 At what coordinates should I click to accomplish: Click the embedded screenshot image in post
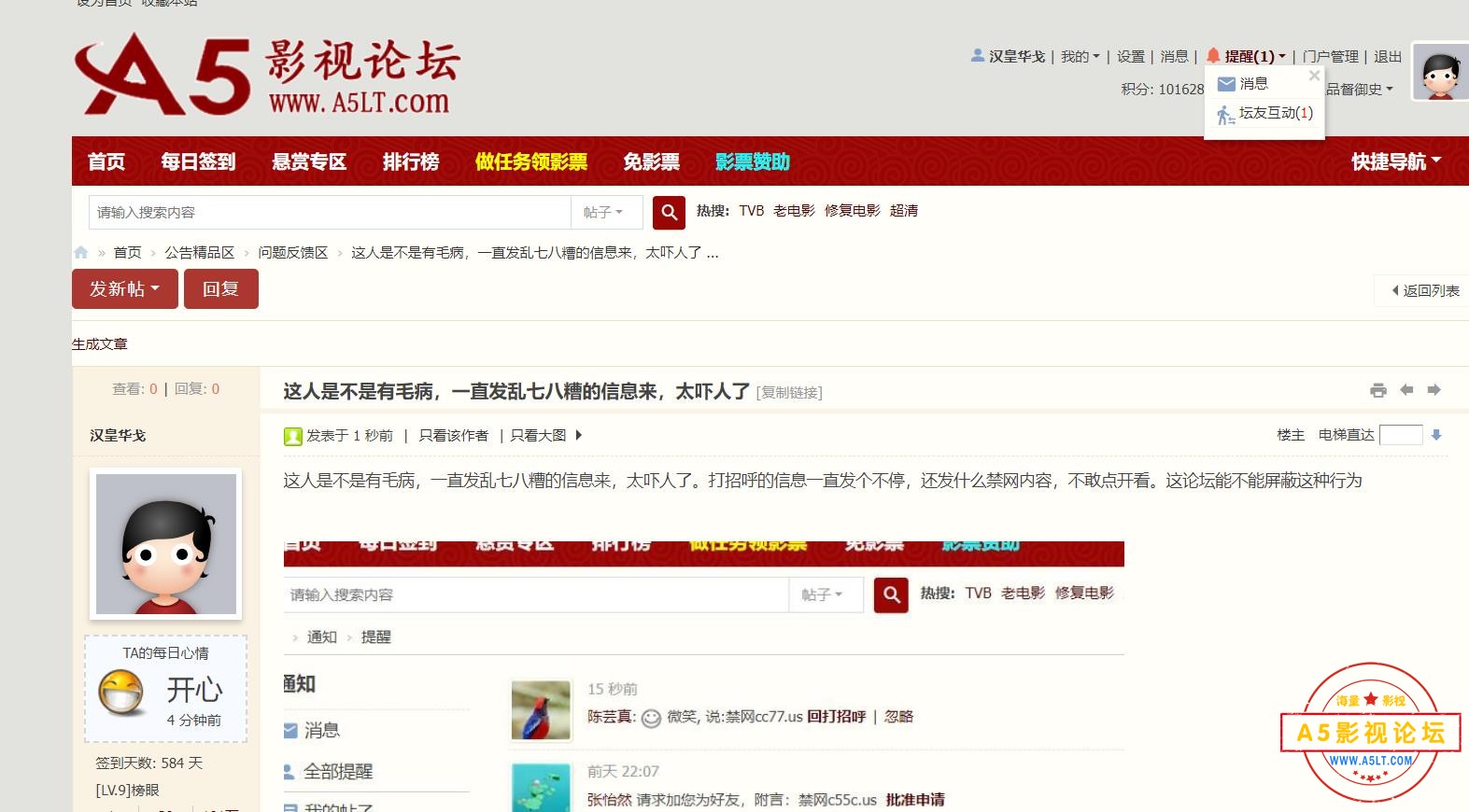(704, 676)
